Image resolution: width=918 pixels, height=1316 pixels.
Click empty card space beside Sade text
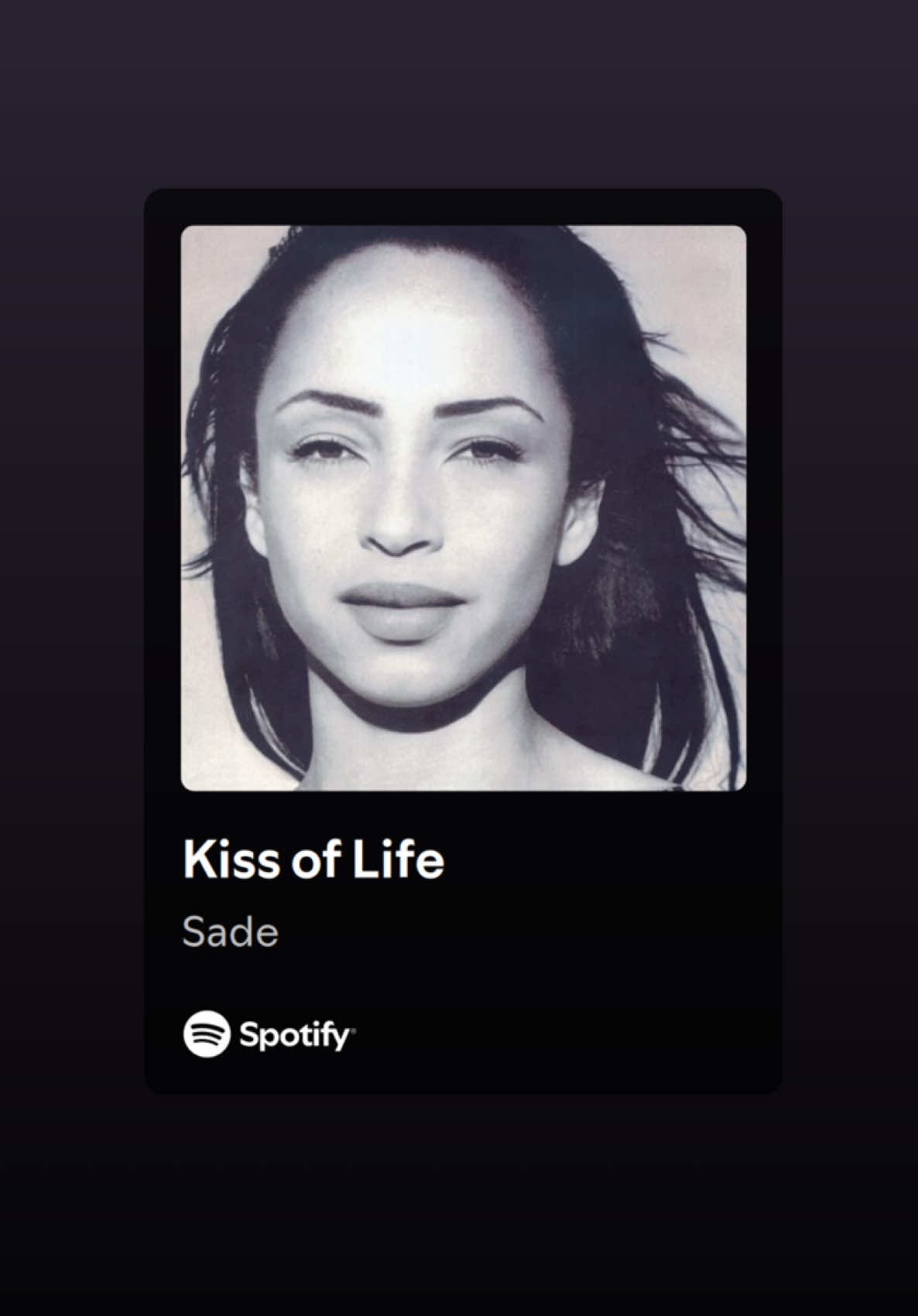pyautogui.click(x=526, y=932)
